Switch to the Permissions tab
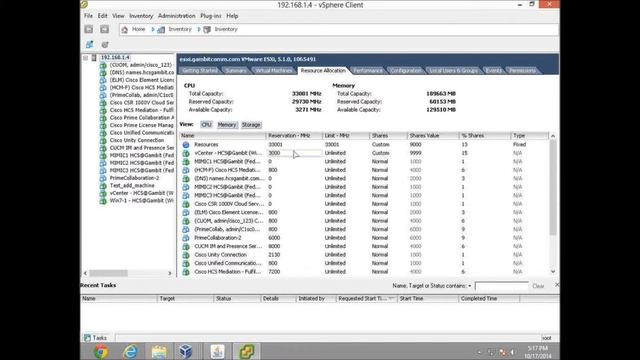The width and height of the screenshot is (640, 360). pos(522,71)
